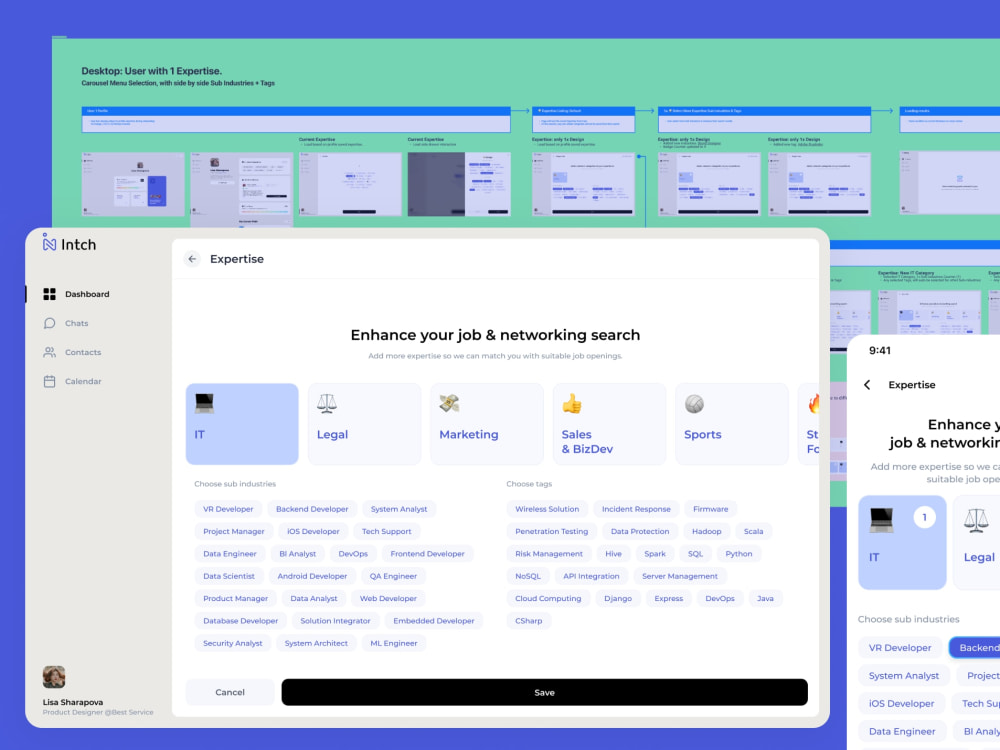Tap the mobile iOS Developer chip
The height and width of the screenshot is (750, 1000).
coord(901,703)
